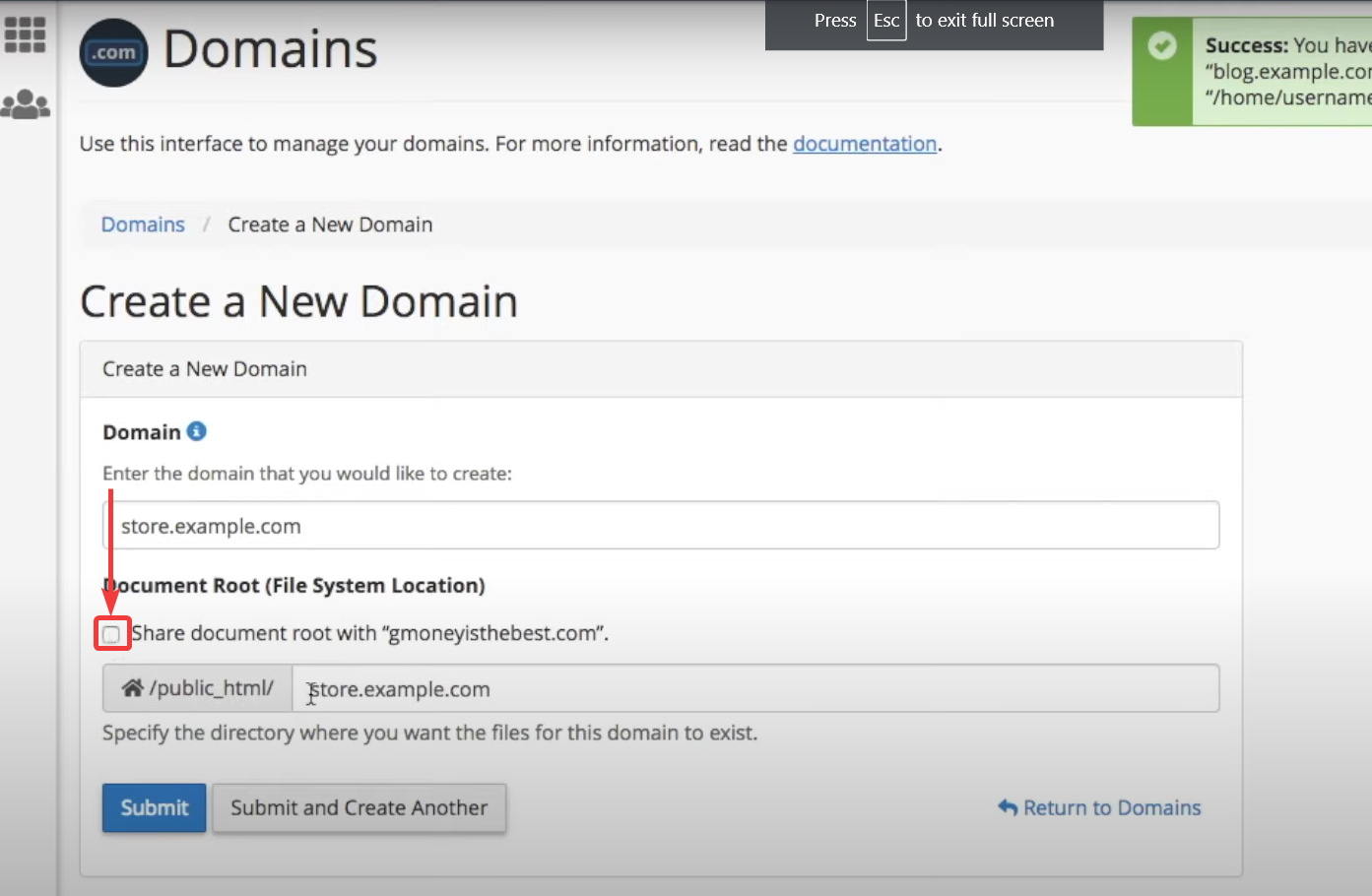Focus the domain name input field

[x=661, y=526]
